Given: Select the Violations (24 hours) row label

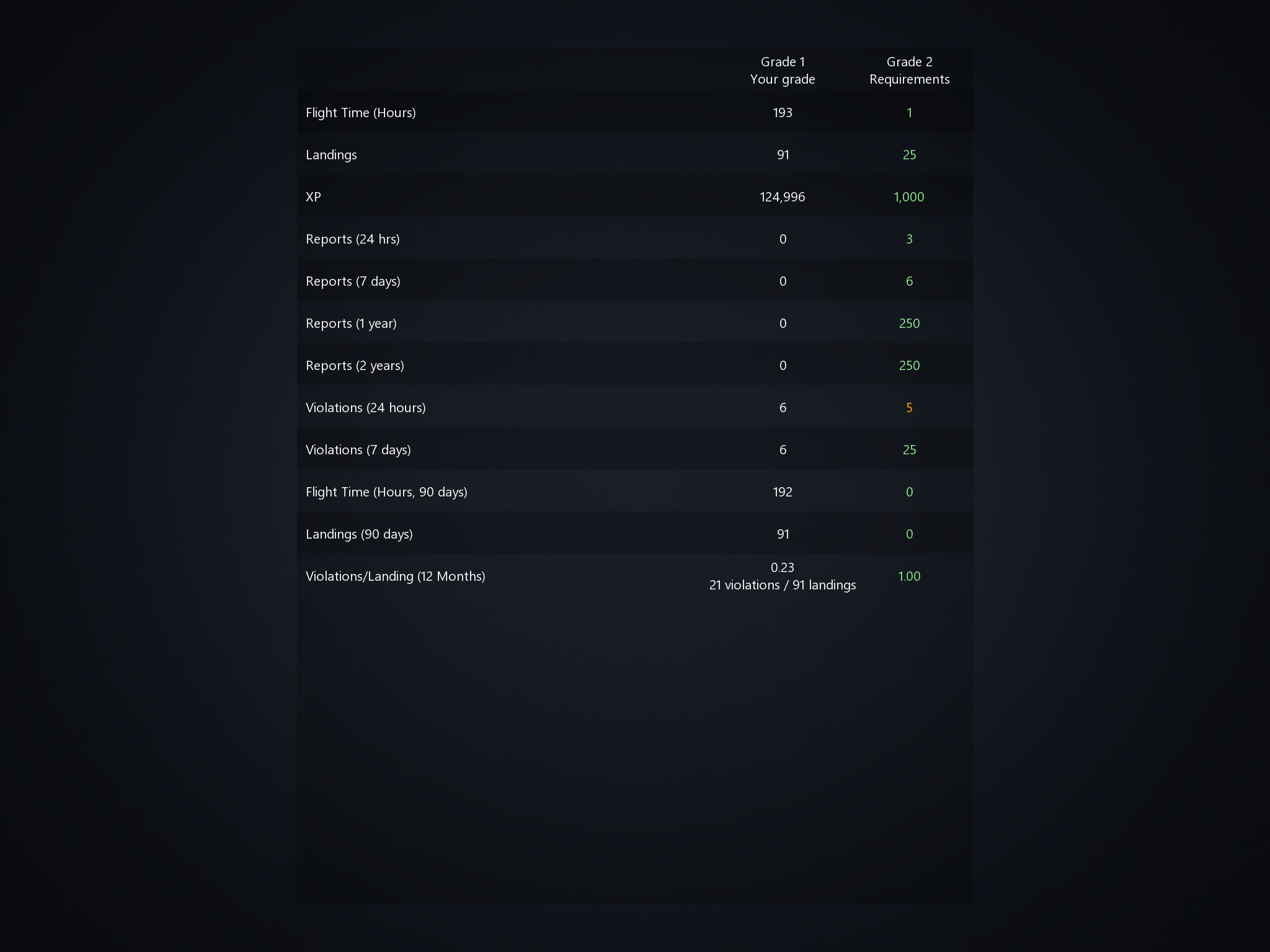Looking at the screenshot, I should coord(366,408).
